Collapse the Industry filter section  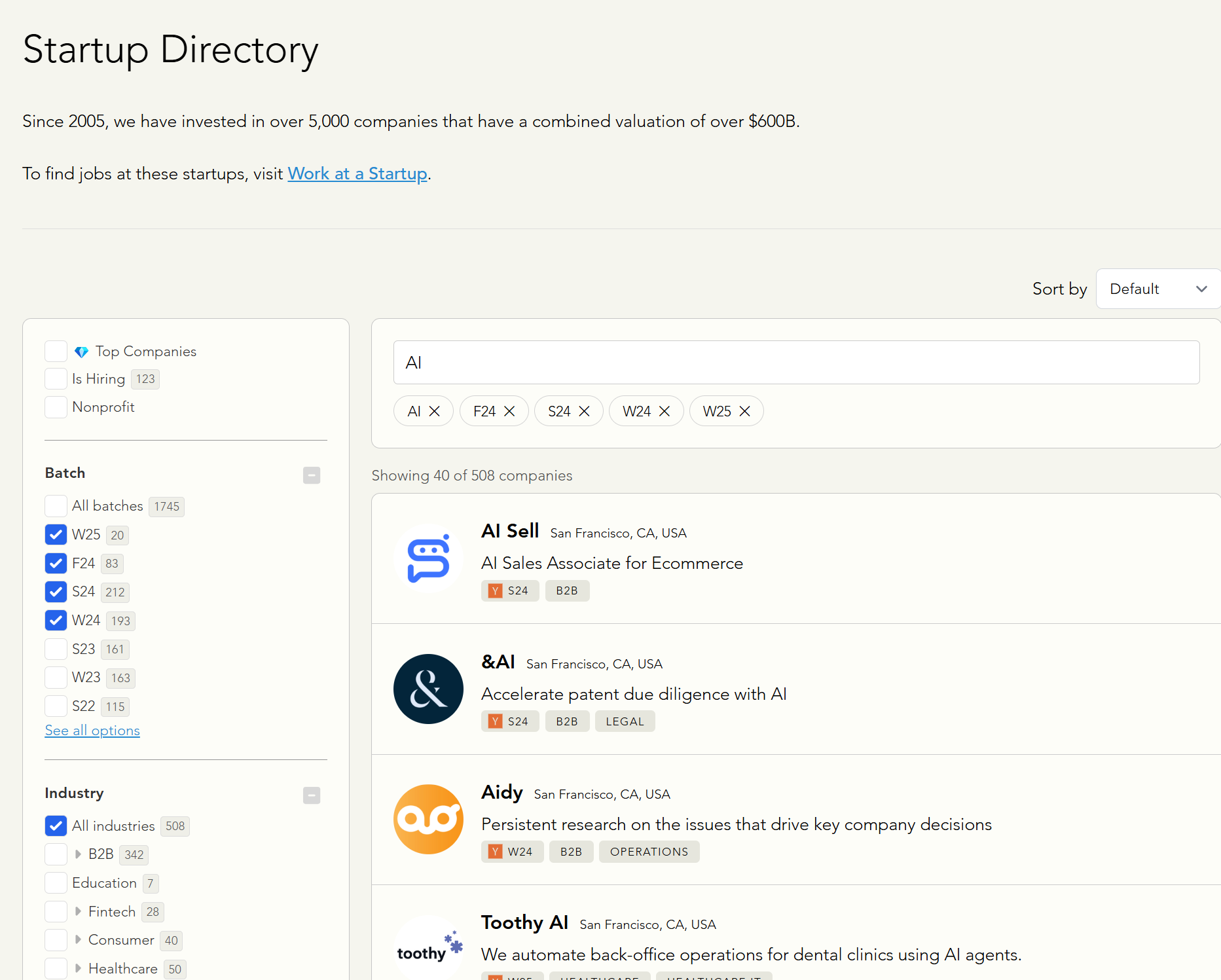coord(312,795)
